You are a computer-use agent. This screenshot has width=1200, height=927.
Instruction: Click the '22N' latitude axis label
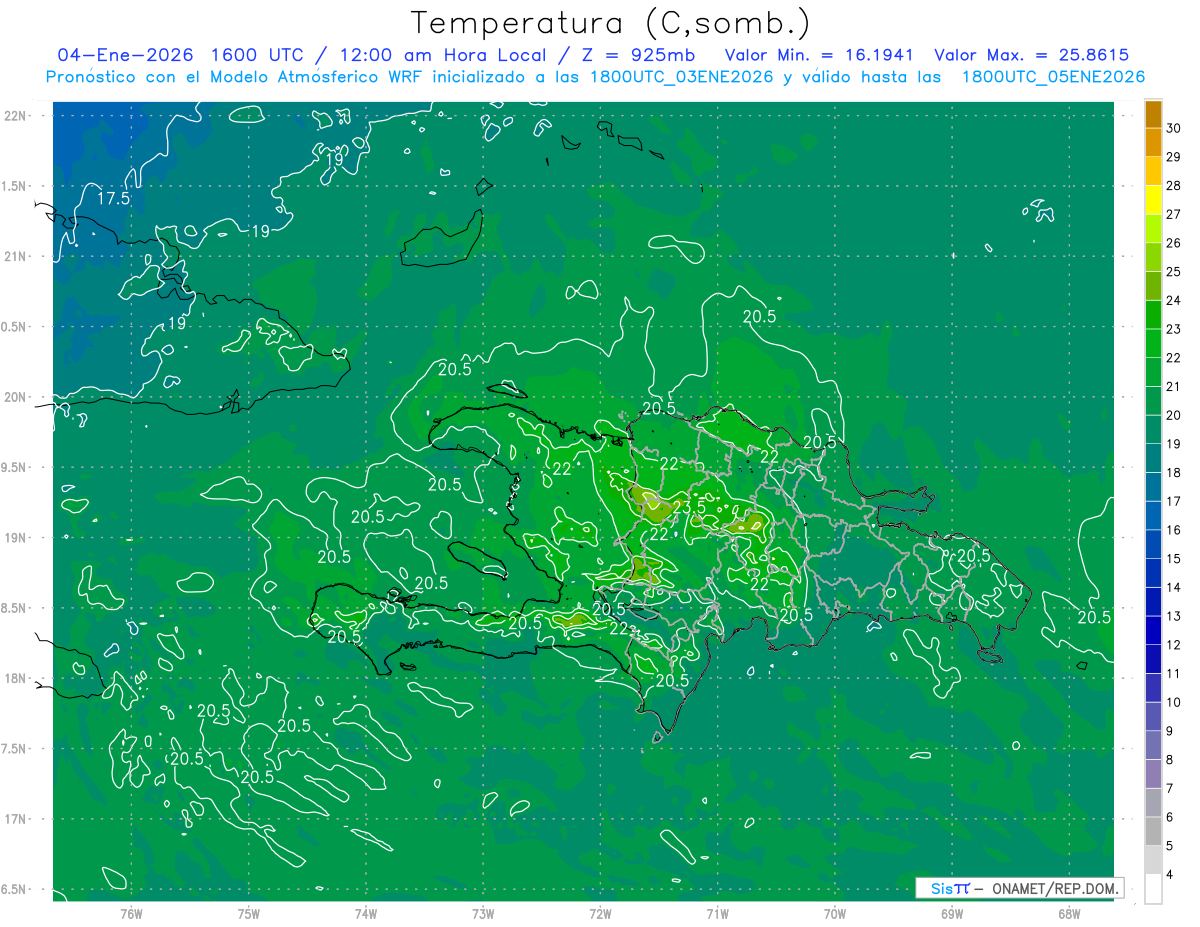click(x=15, y=116)
